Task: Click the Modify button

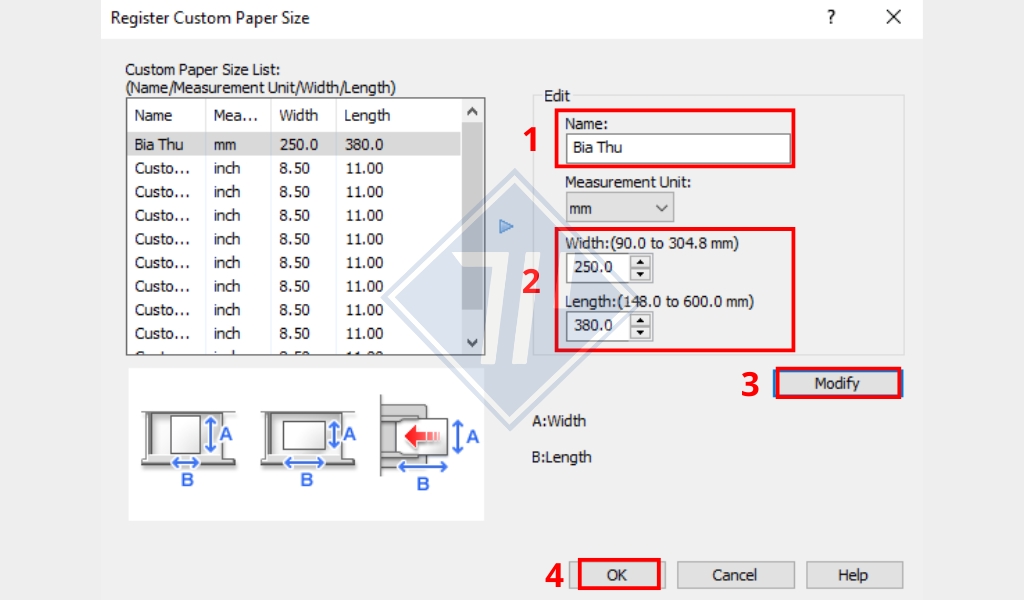Action: [837, 383]
